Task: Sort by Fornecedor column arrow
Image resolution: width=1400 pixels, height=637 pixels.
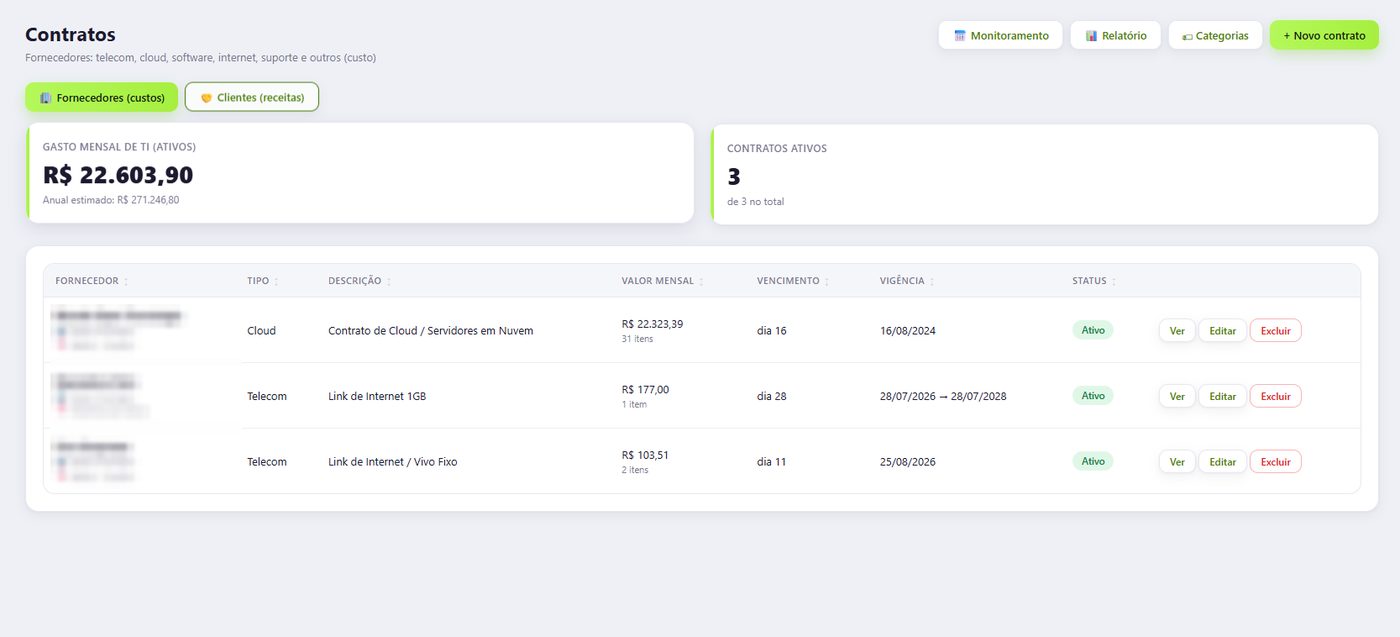Action: 126,282
